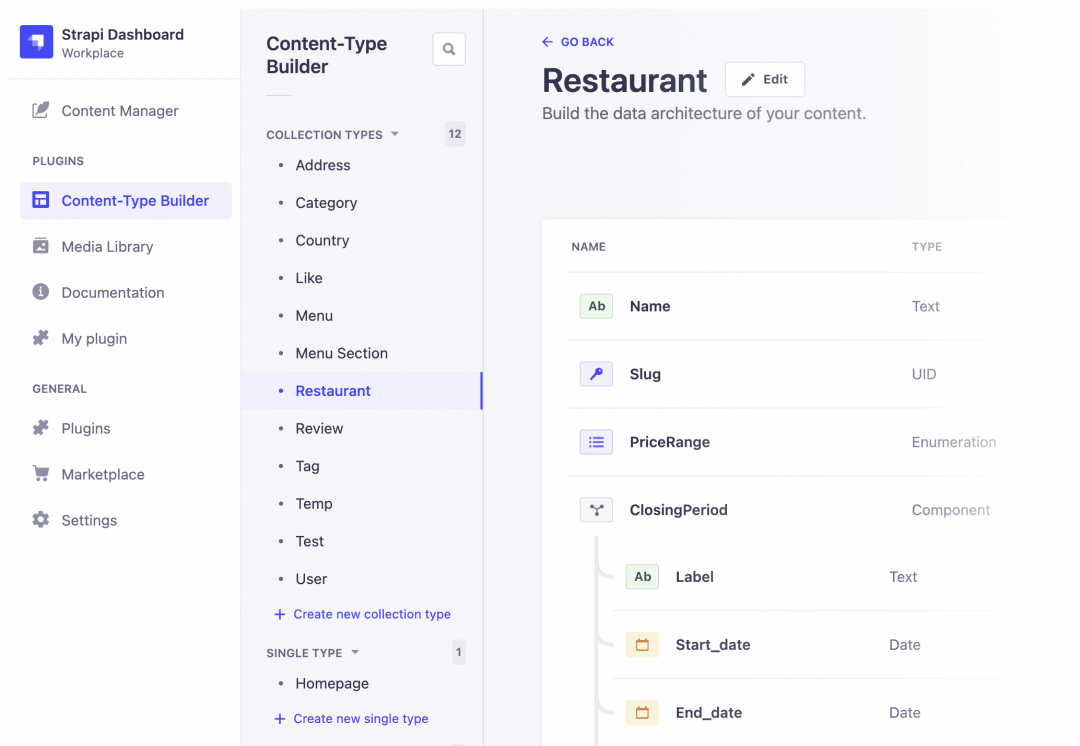1080x746 pixels.
Task: Open Documentation from the sidebar
Action: [112, 293]
